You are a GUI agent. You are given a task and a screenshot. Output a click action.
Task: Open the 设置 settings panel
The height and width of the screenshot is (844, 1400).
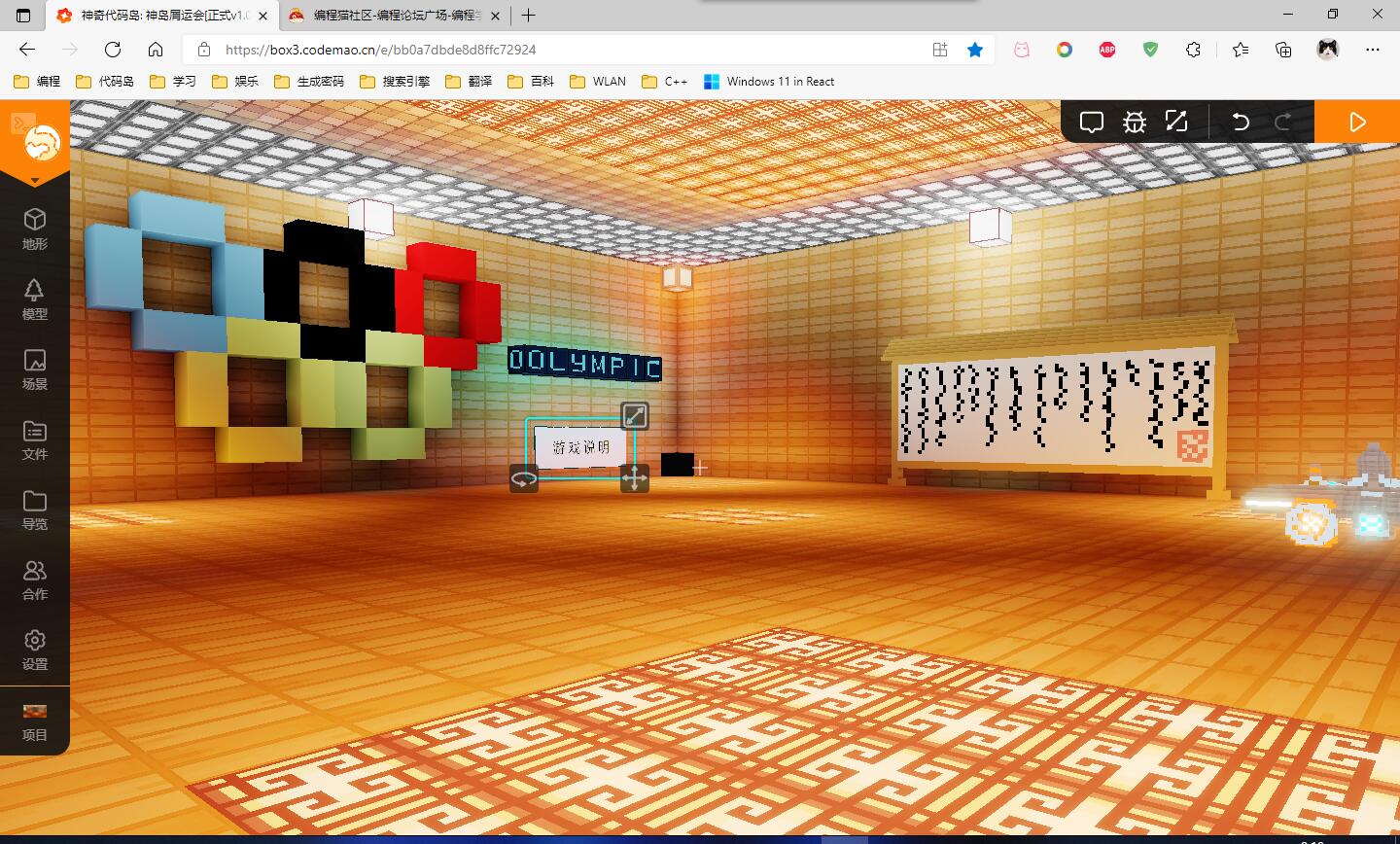(x=35, y=650)
